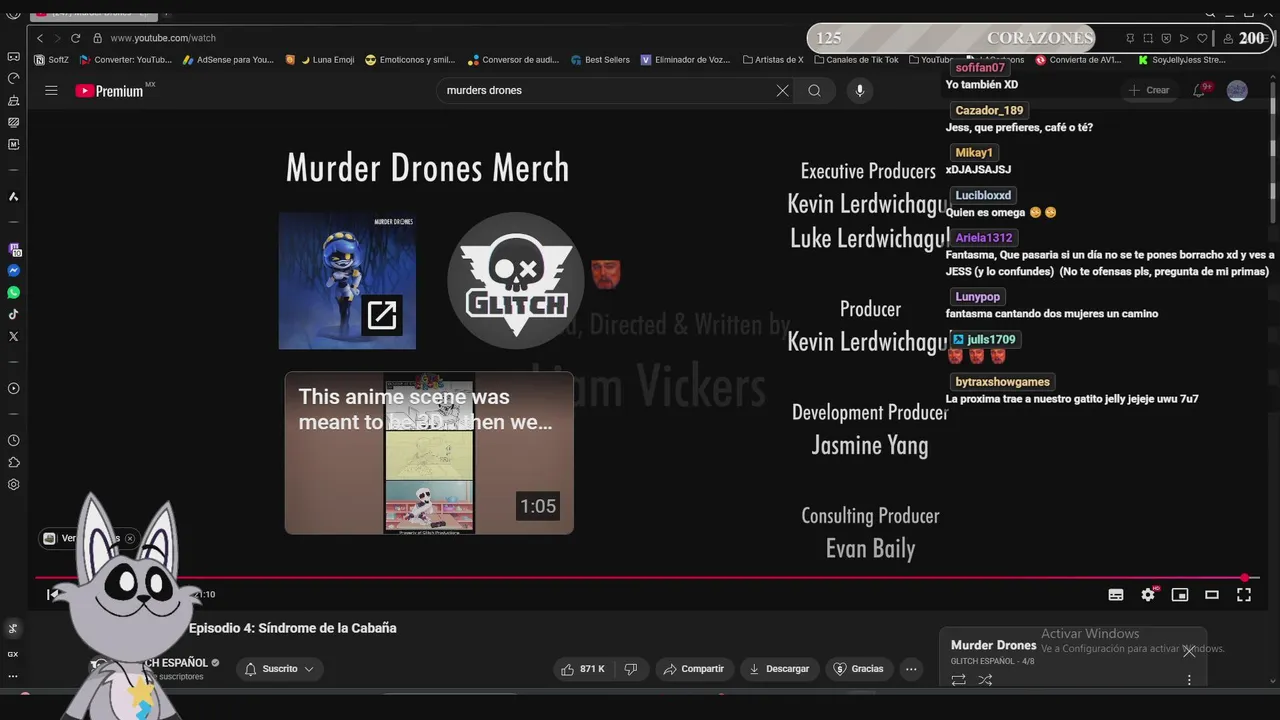
Task: Open Best Sellers bookmark
Action: 600,60
